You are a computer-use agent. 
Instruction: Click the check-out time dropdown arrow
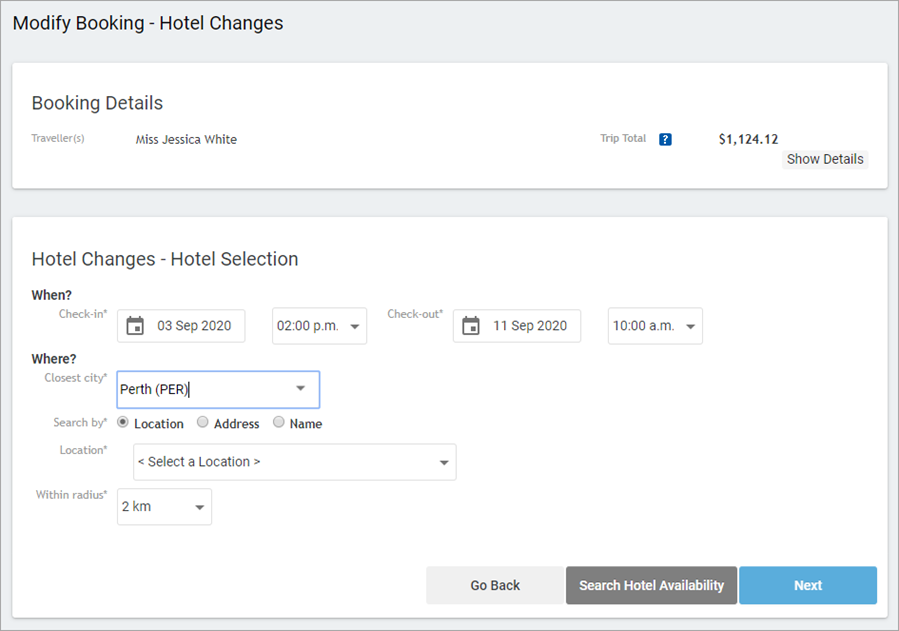click(691, 325)
